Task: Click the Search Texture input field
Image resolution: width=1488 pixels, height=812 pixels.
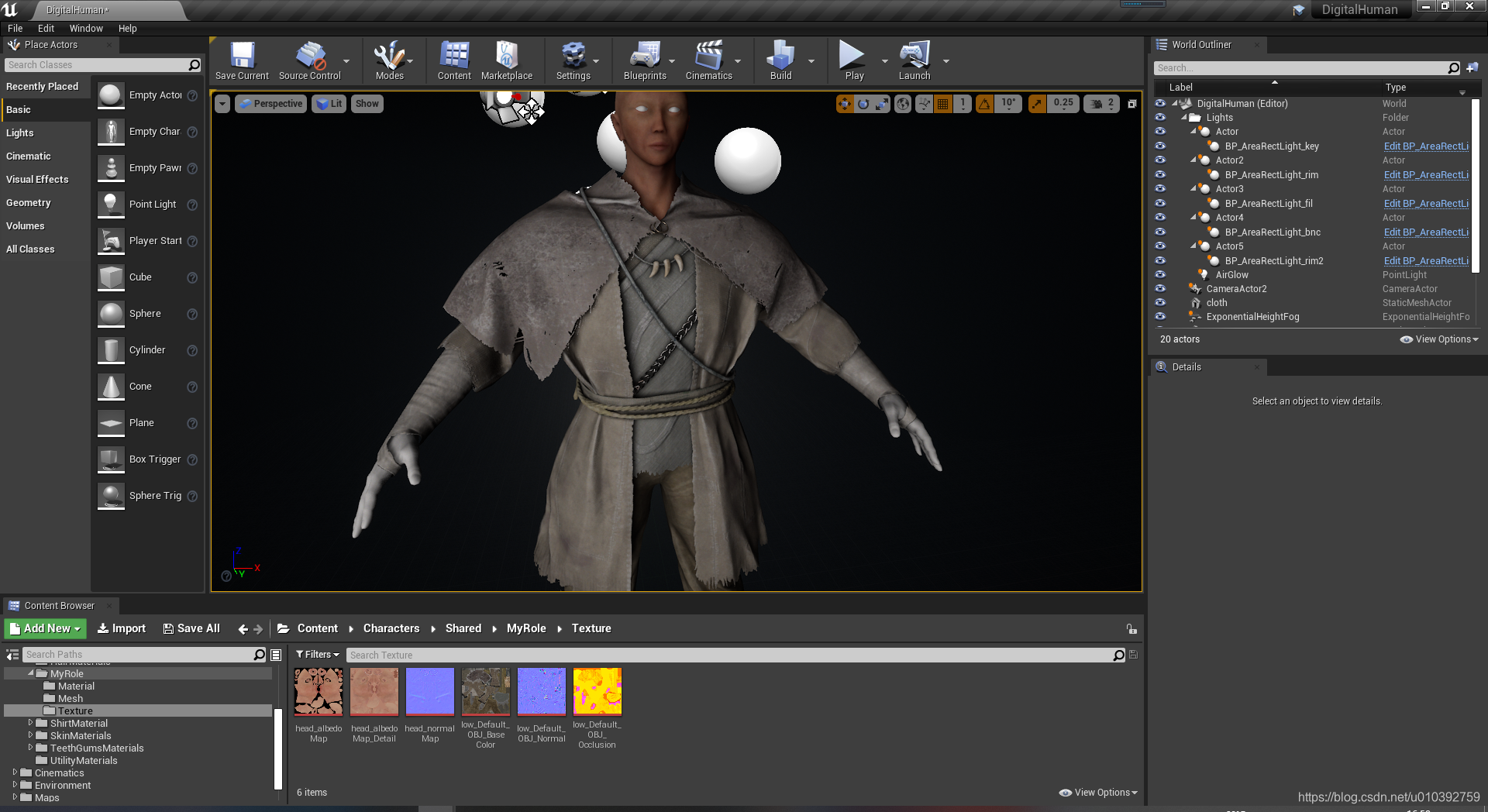Action: click(x=729, y=655)
